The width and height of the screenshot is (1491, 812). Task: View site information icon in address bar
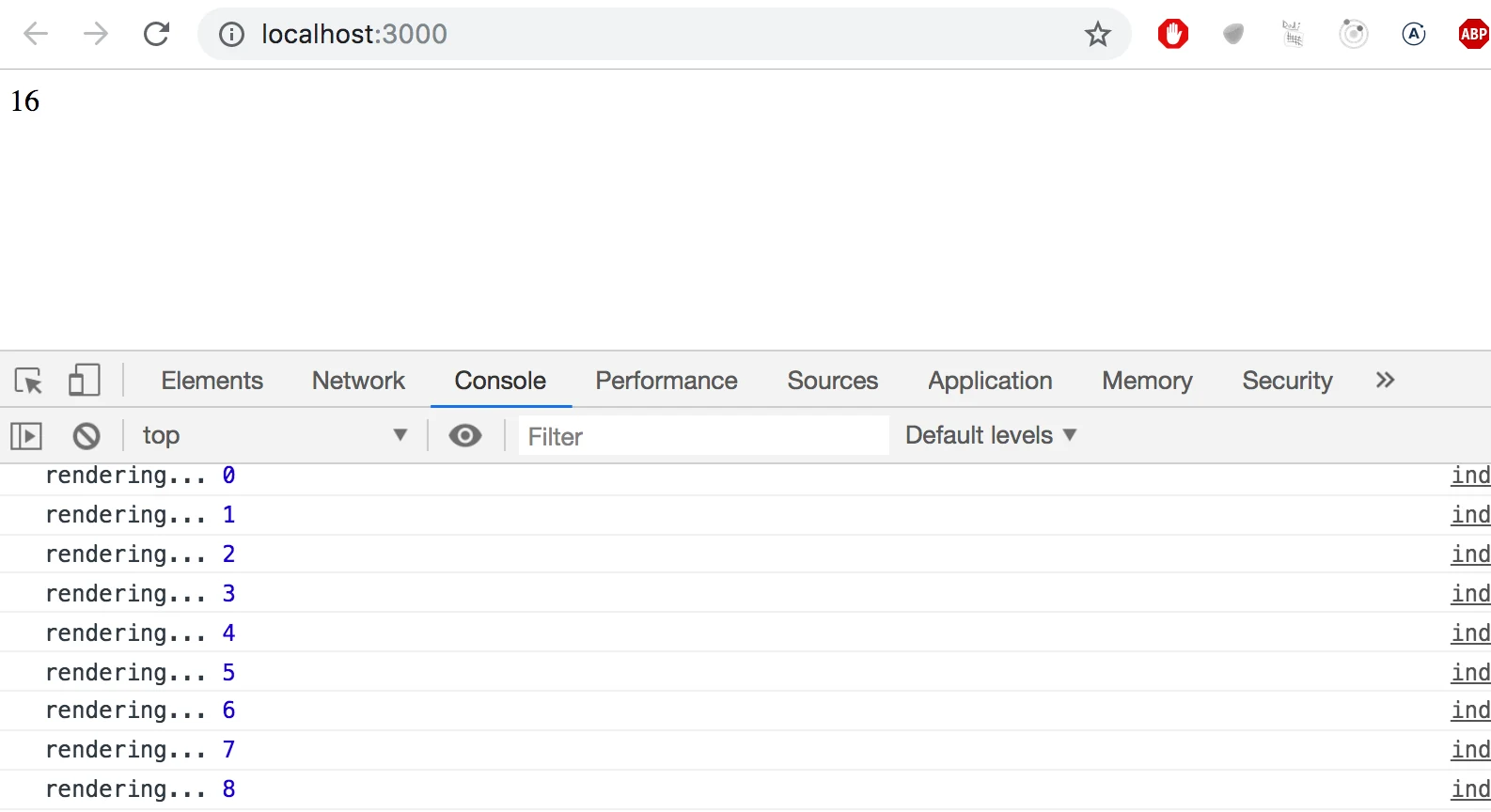coord(231,35)
